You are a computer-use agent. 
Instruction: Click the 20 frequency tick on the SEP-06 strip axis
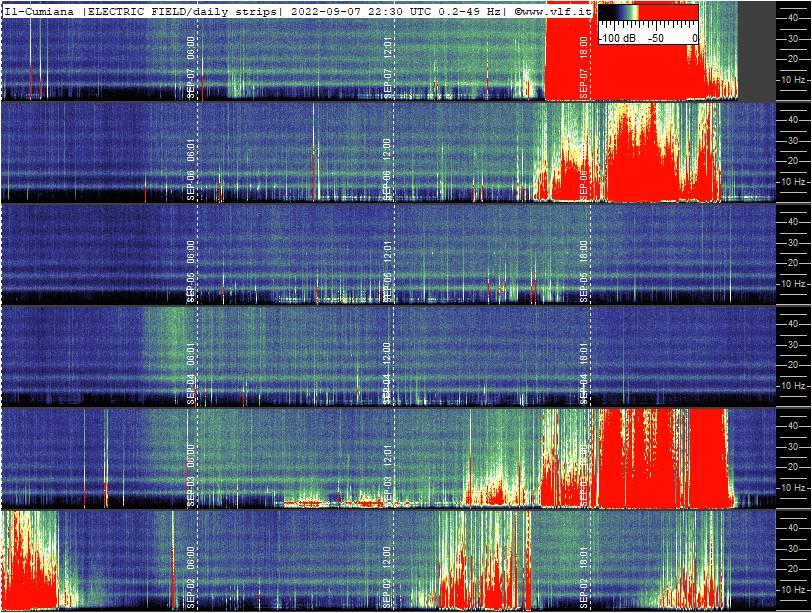click(793, 161)
